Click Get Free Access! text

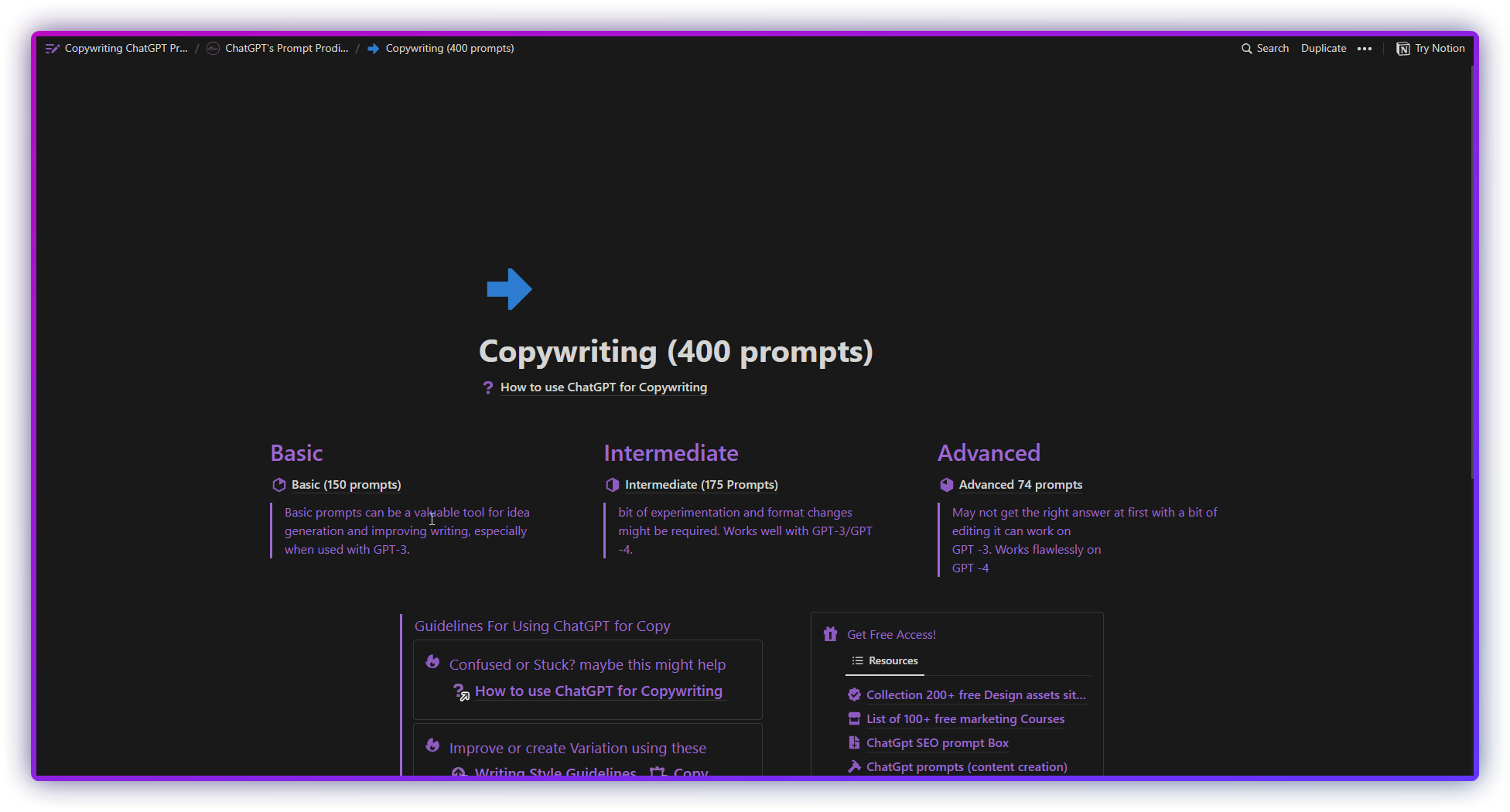tap(891, 635)
